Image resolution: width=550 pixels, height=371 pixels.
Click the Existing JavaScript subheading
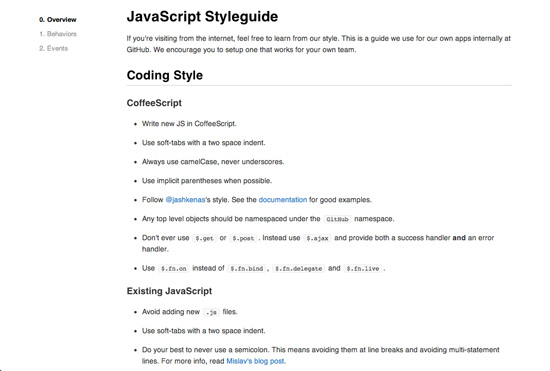click(169, 291)
